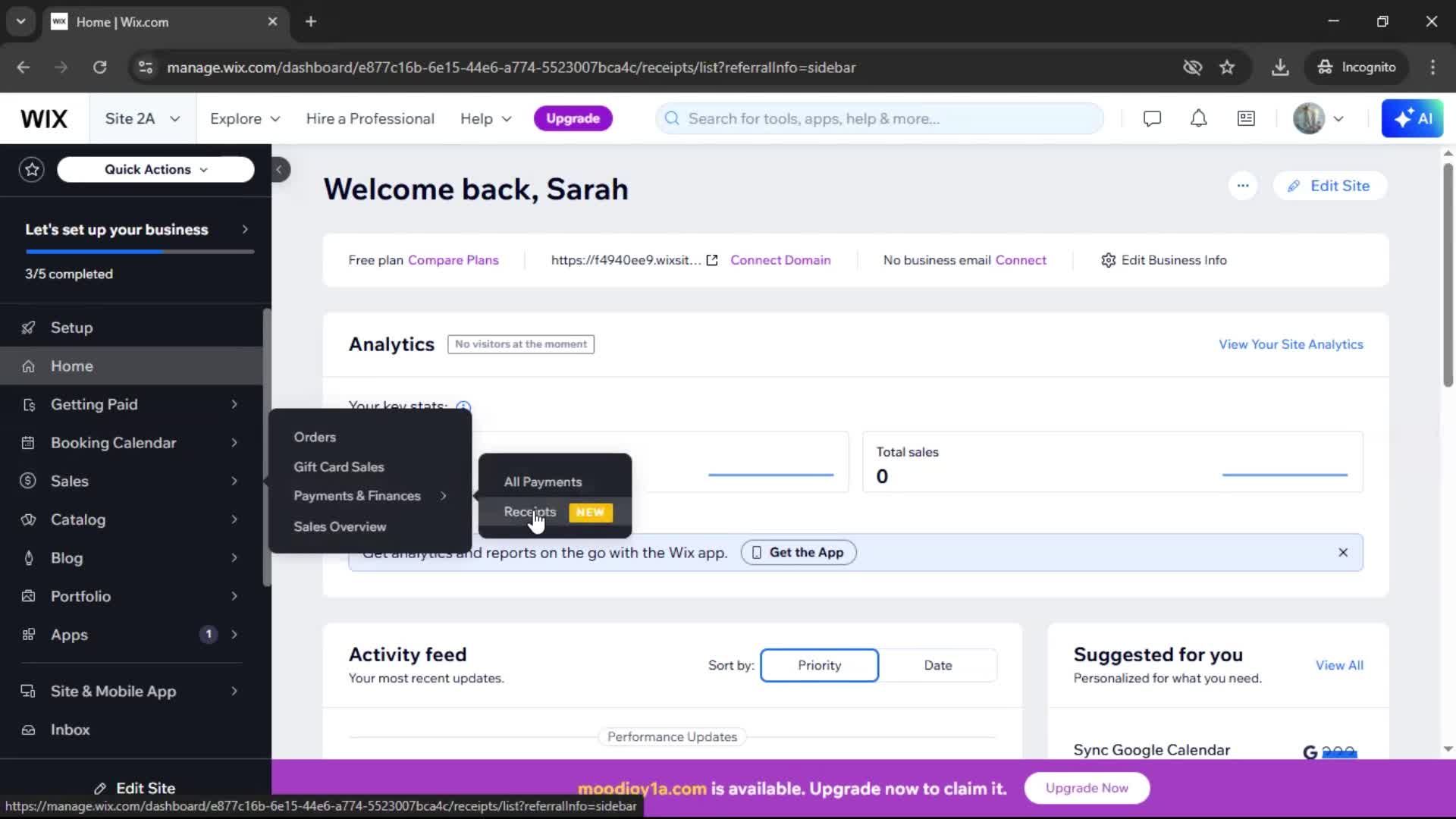Click the key stats info icon
This screenshot has width=1456, height=819.
click(x=463, y=406)
